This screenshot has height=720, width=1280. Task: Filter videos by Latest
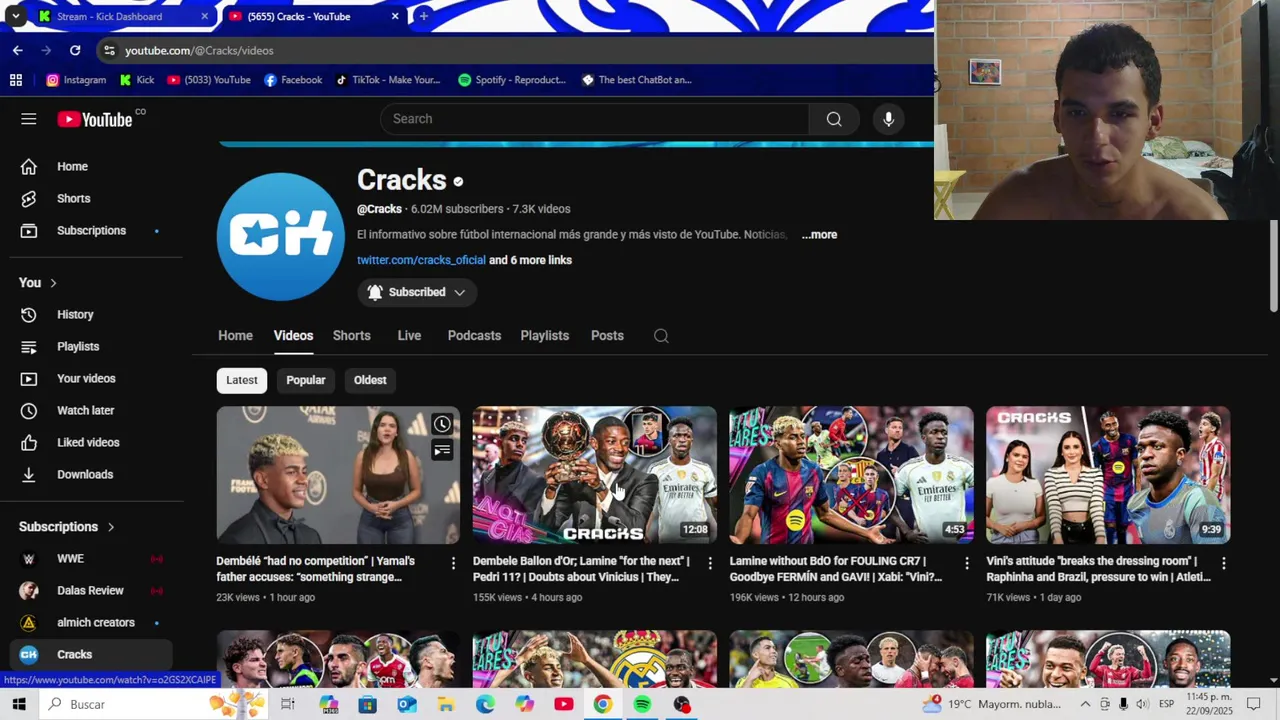tap(241, 380)
